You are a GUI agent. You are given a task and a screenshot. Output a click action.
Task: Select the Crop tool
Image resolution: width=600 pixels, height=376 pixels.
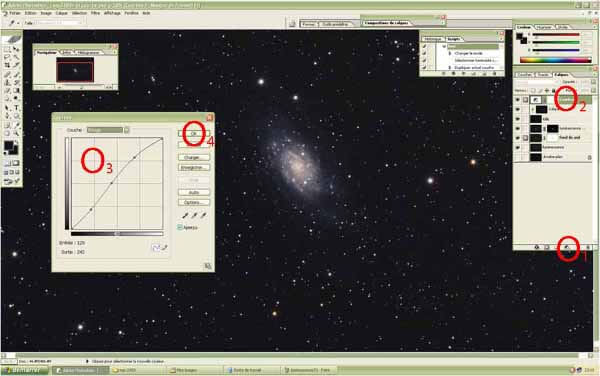click(7, 65)
